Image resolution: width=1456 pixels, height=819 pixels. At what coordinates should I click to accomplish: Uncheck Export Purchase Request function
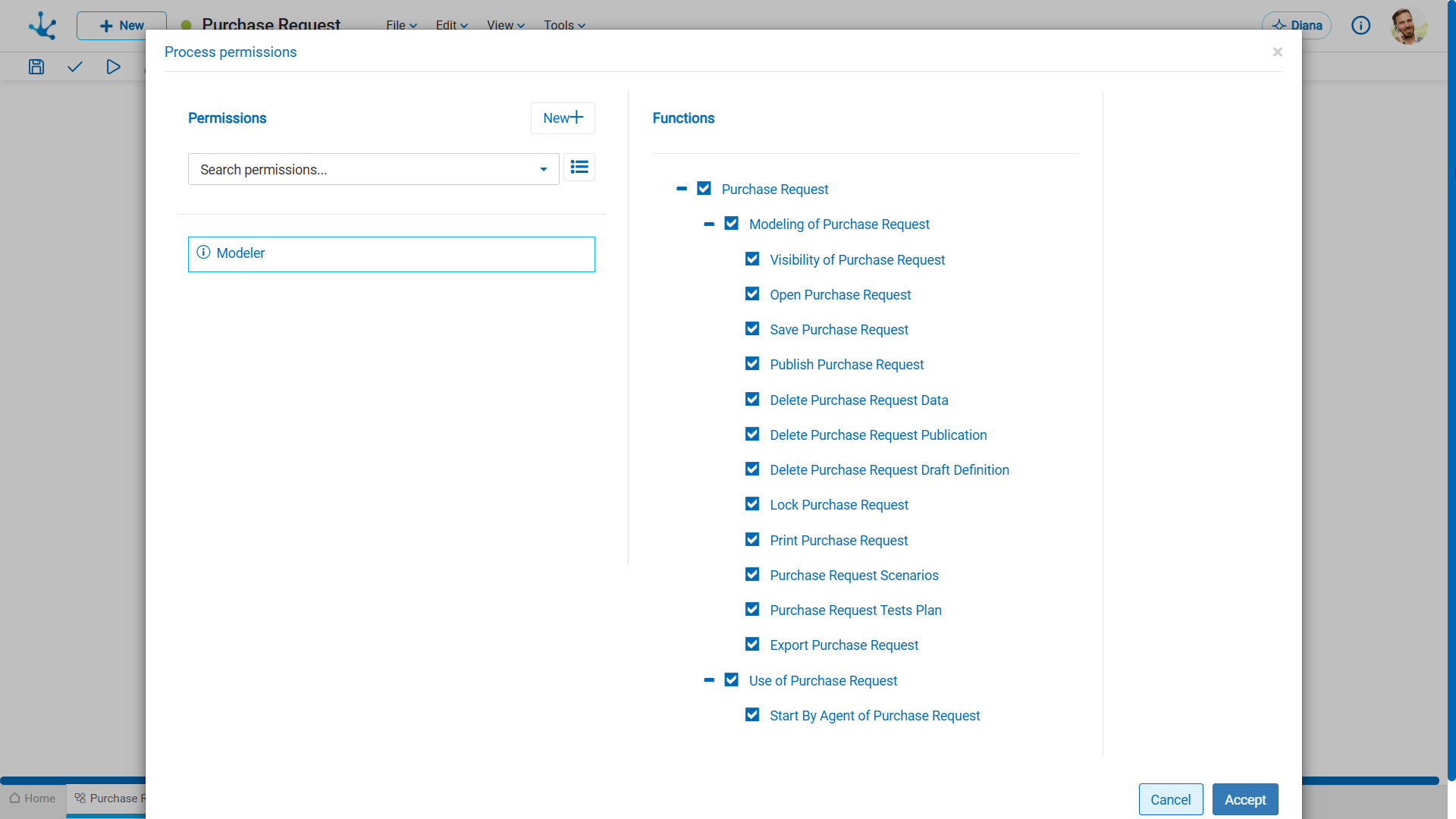coord(752,644)
